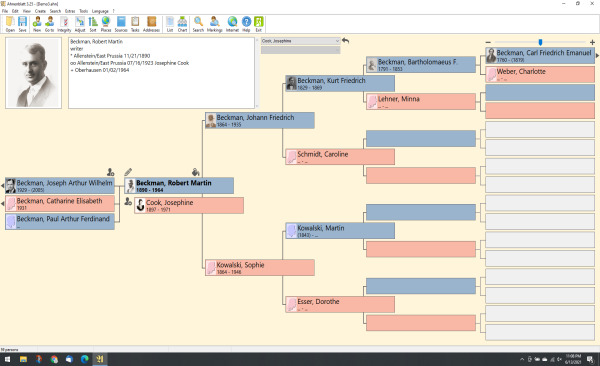Open the Sources book icon
Viewport: 600px width, 366px height.
pyautogui.click(x=121, y=24)
